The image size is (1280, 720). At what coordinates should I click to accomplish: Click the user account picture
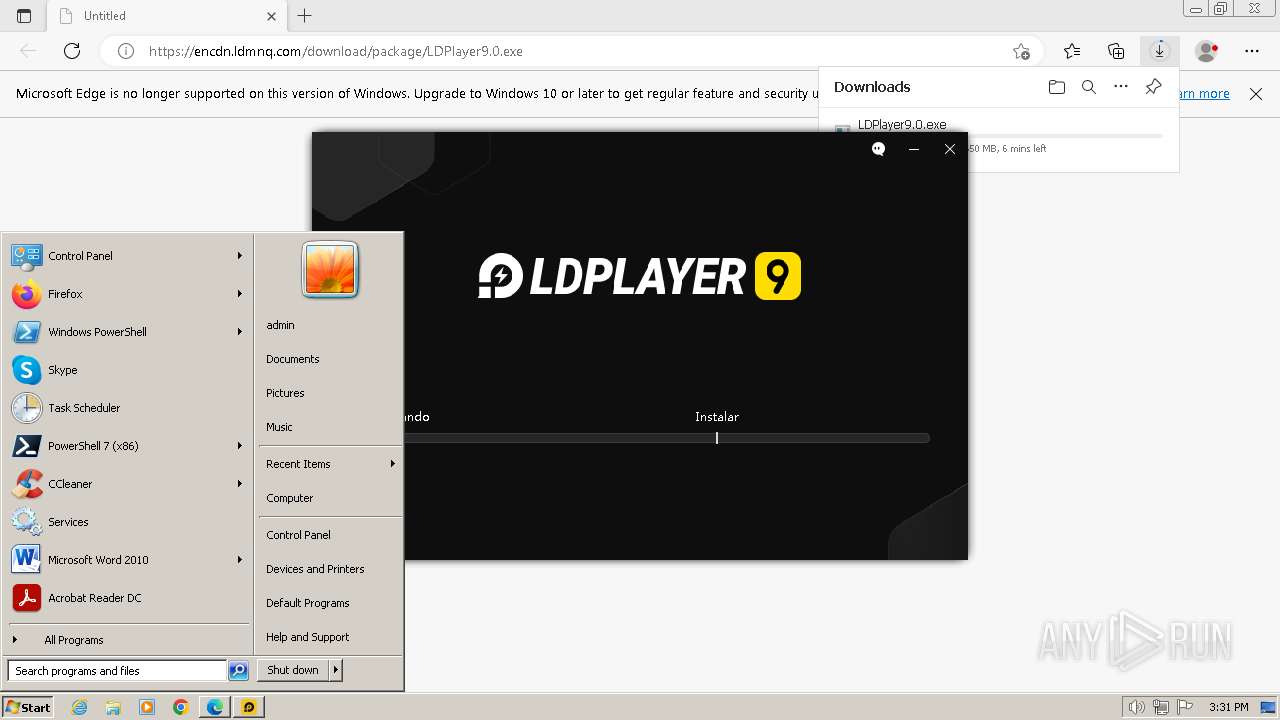(x=330, y=270)
